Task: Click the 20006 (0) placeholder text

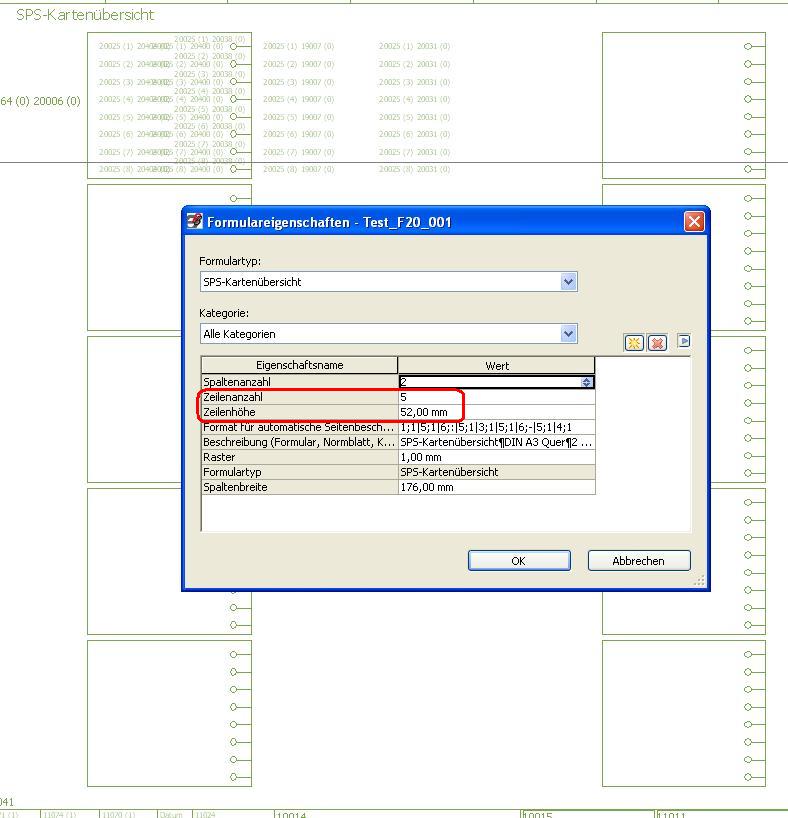Action: coord(57,101)
